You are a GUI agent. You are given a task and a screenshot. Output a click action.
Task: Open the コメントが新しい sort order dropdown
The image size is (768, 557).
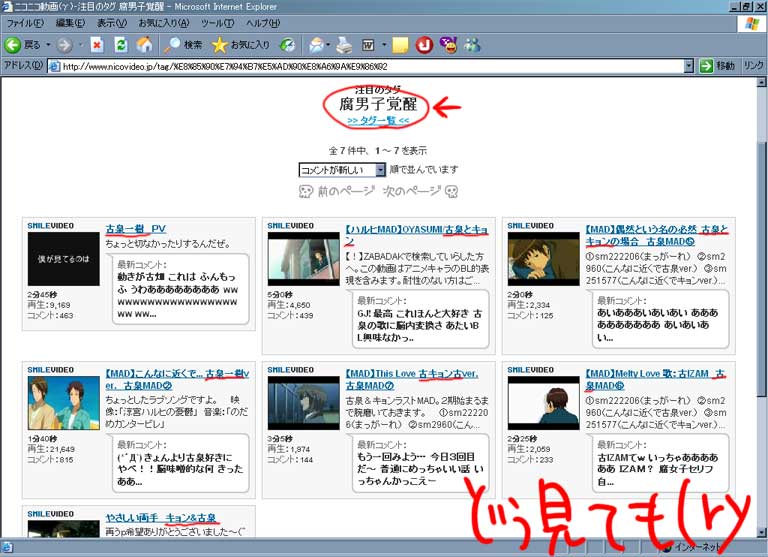(342, 170)
